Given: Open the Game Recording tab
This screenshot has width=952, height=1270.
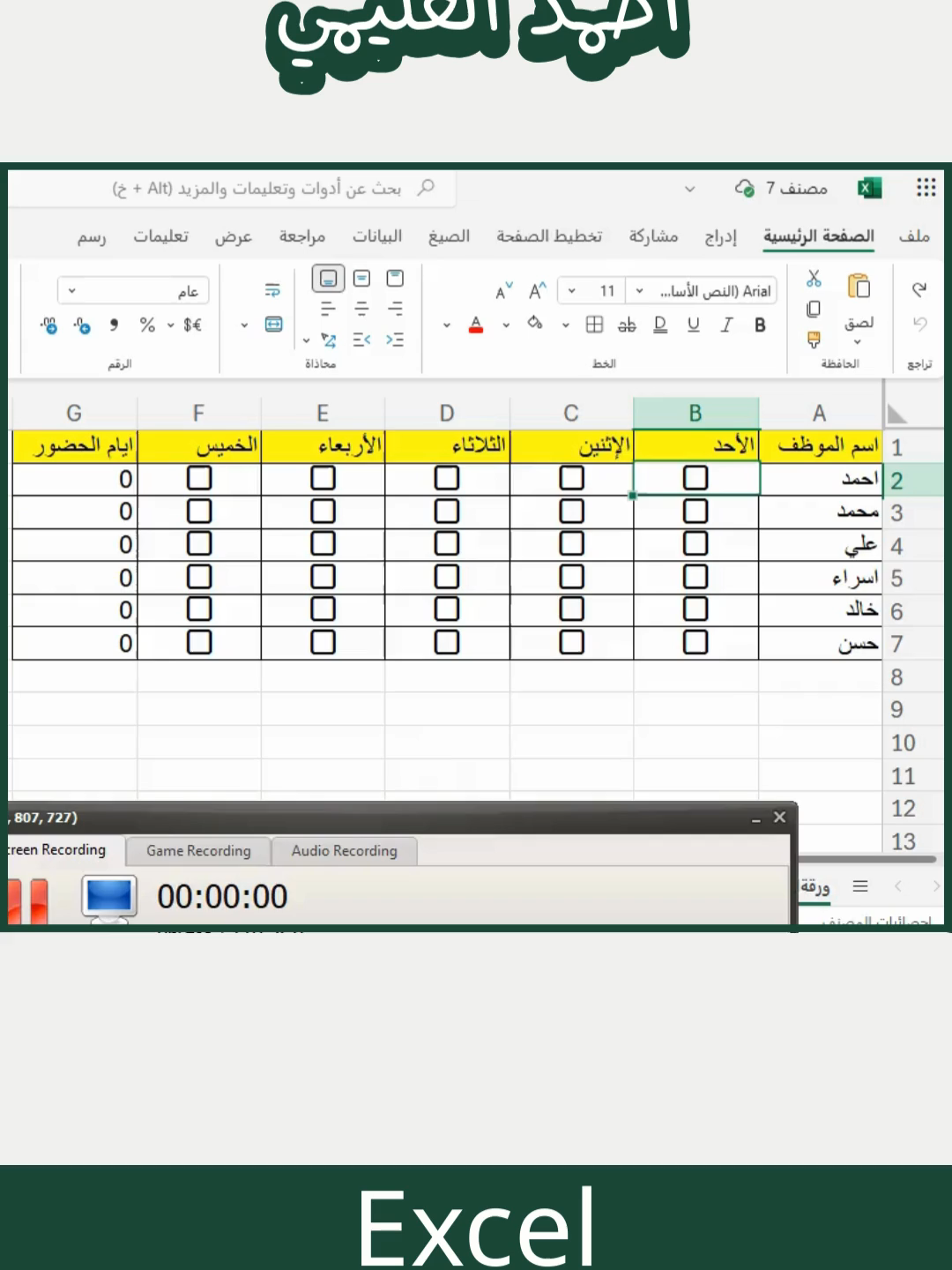Looking at the screenshot, I should pyautogui.click(x=198, y=851).
